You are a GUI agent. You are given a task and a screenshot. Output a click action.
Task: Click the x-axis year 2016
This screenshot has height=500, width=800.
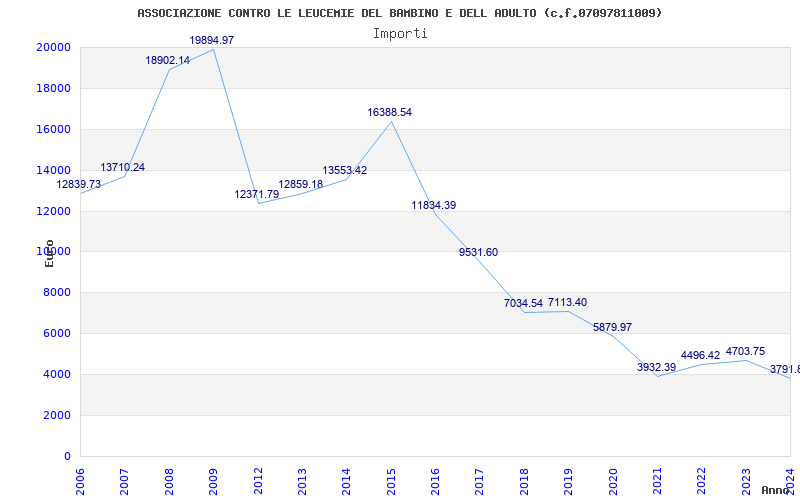435,481
